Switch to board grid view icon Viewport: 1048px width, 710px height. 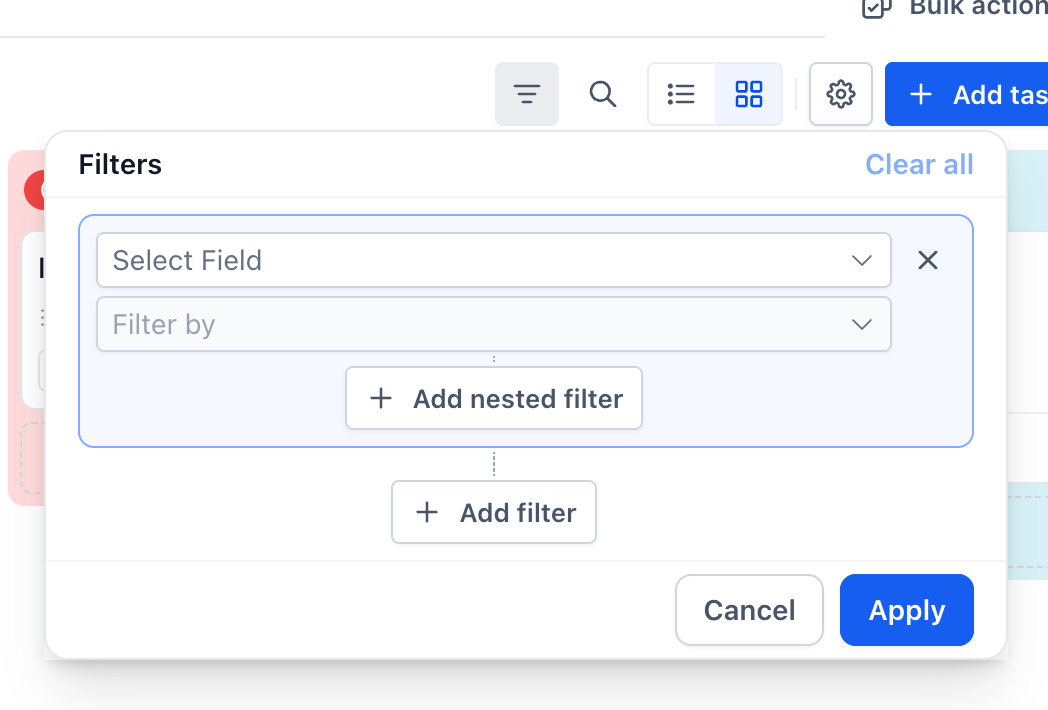point(749,94)
